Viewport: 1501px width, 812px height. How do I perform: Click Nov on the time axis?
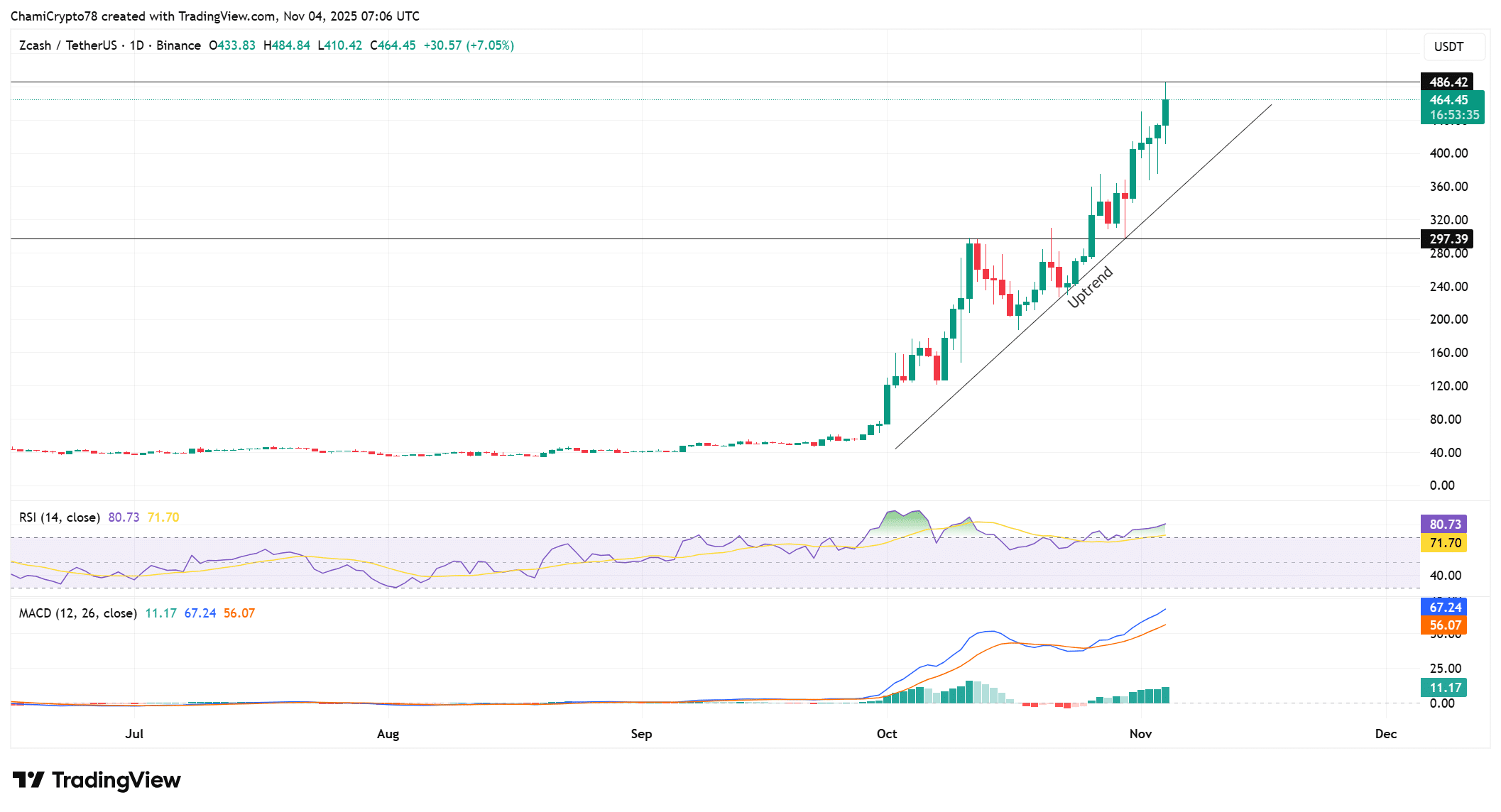coord(1142,734)
